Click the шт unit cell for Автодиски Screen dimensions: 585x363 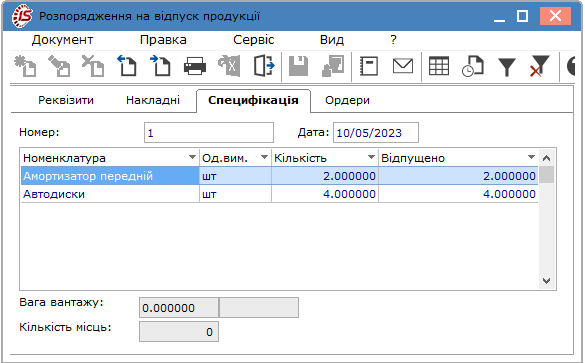pyautogui.click(x=235, y=194)
